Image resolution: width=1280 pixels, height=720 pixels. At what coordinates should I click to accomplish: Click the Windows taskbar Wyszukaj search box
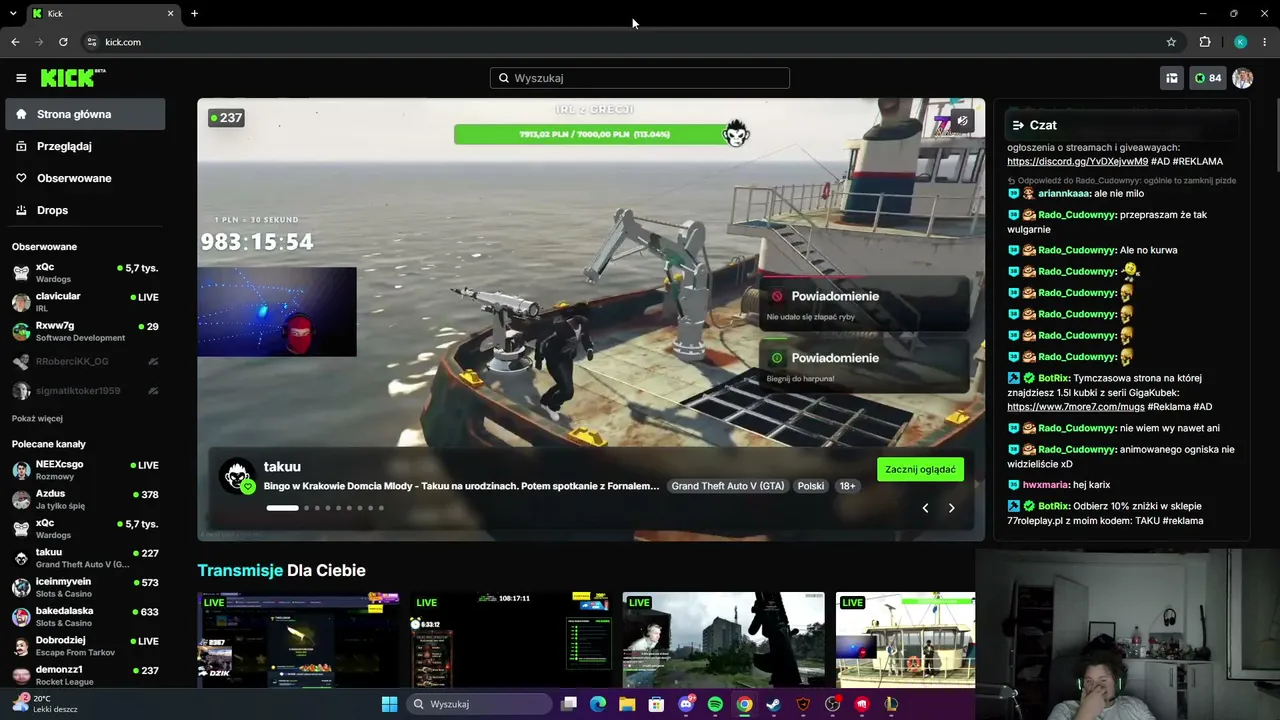click(480, 704)
